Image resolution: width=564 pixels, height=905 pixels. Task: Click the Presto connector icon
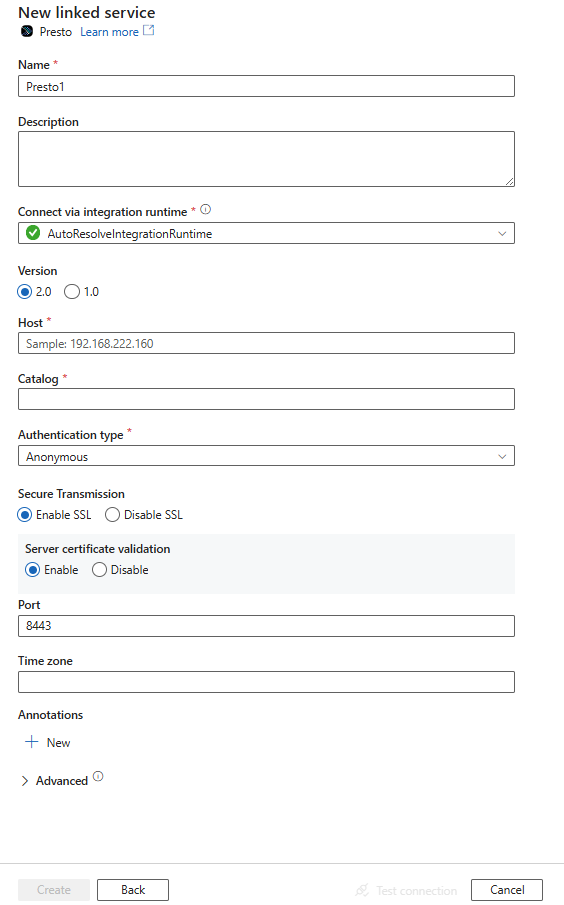pos(27,31)
